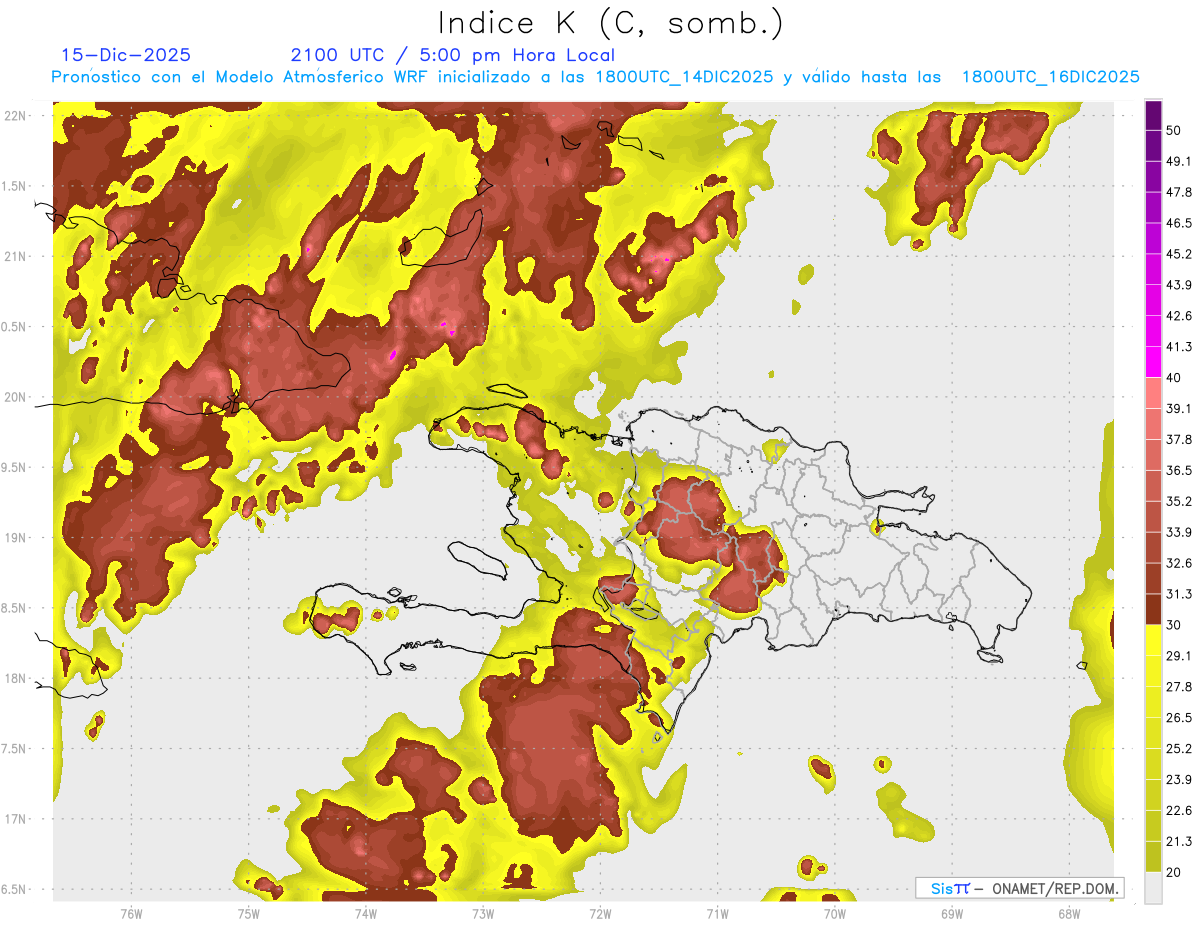Click the '74W' longitude label
This screenshot has height=927, width=1200.
[x=365, y=914]
